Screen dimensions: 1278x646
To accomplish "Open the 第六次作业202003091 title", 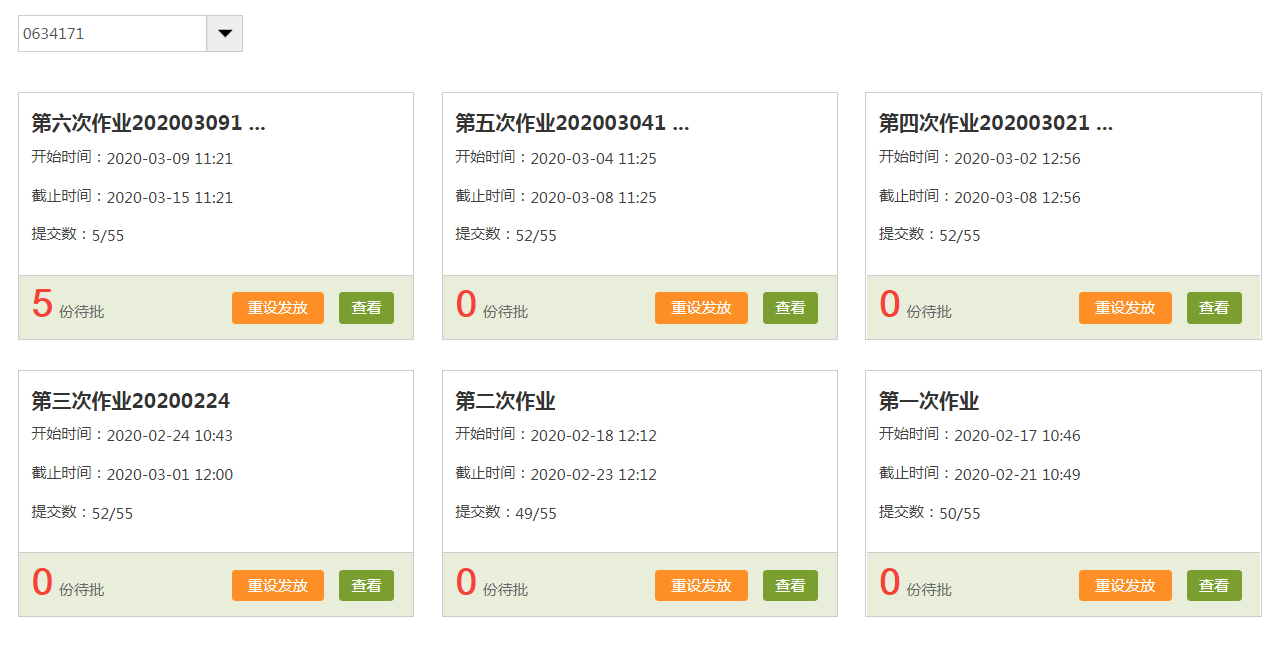I will 148,123.
